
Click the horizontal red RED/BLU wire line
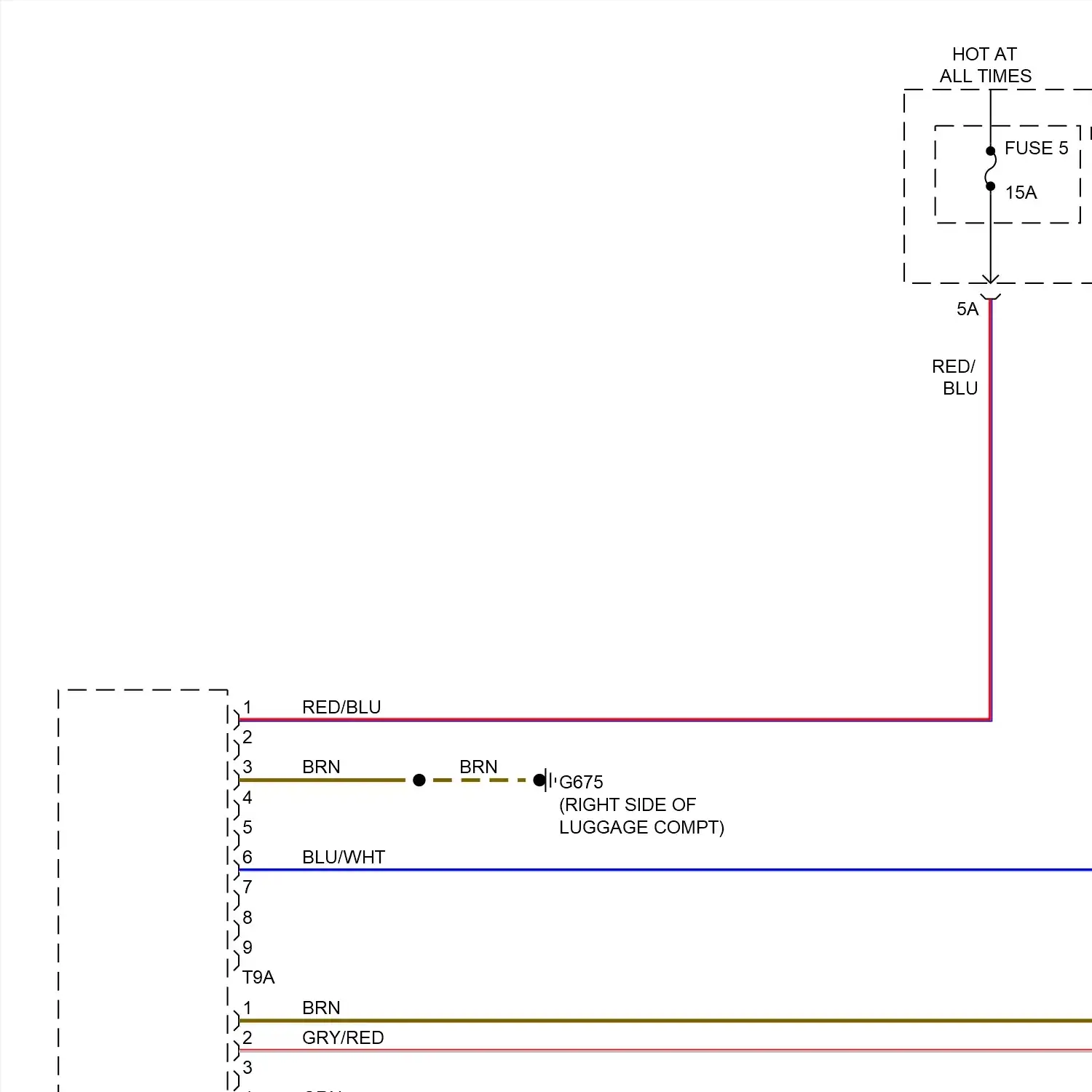point(615,720)
